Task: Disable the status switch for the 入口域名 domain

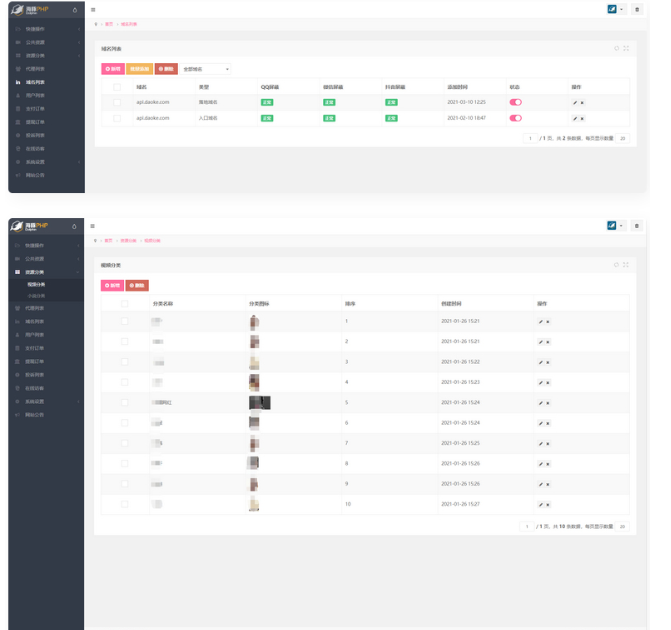Action: click(515, 118)
